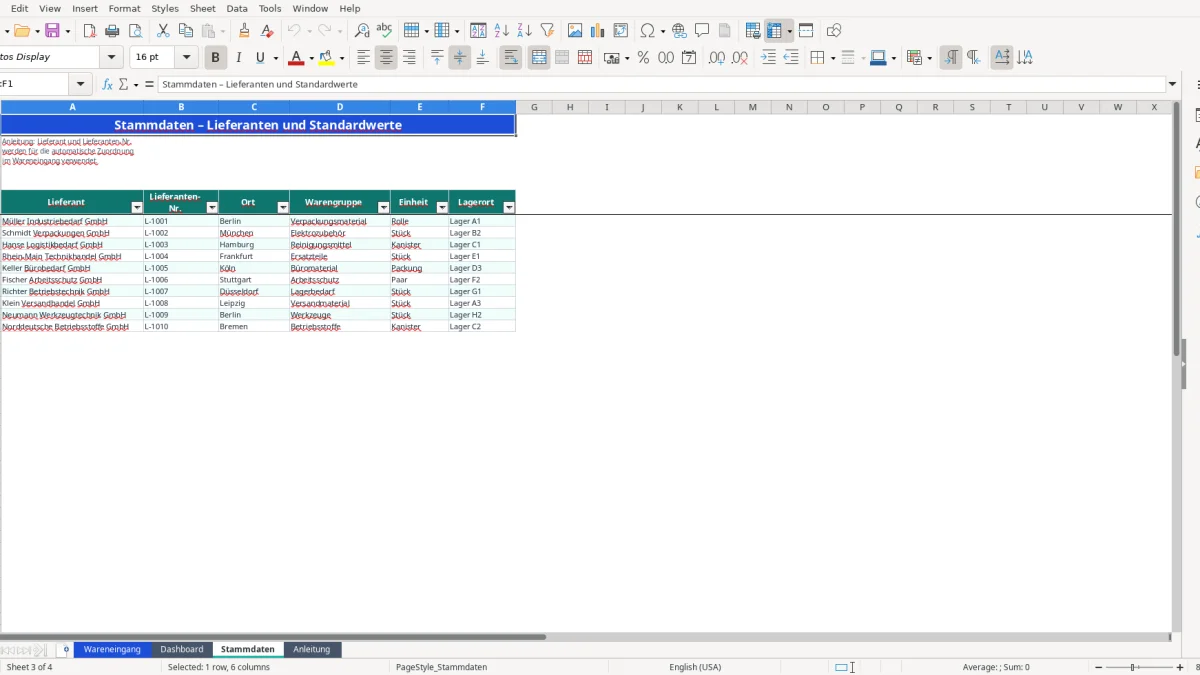
Task: Open Find and Replace
Action: (x=362, y=31)
